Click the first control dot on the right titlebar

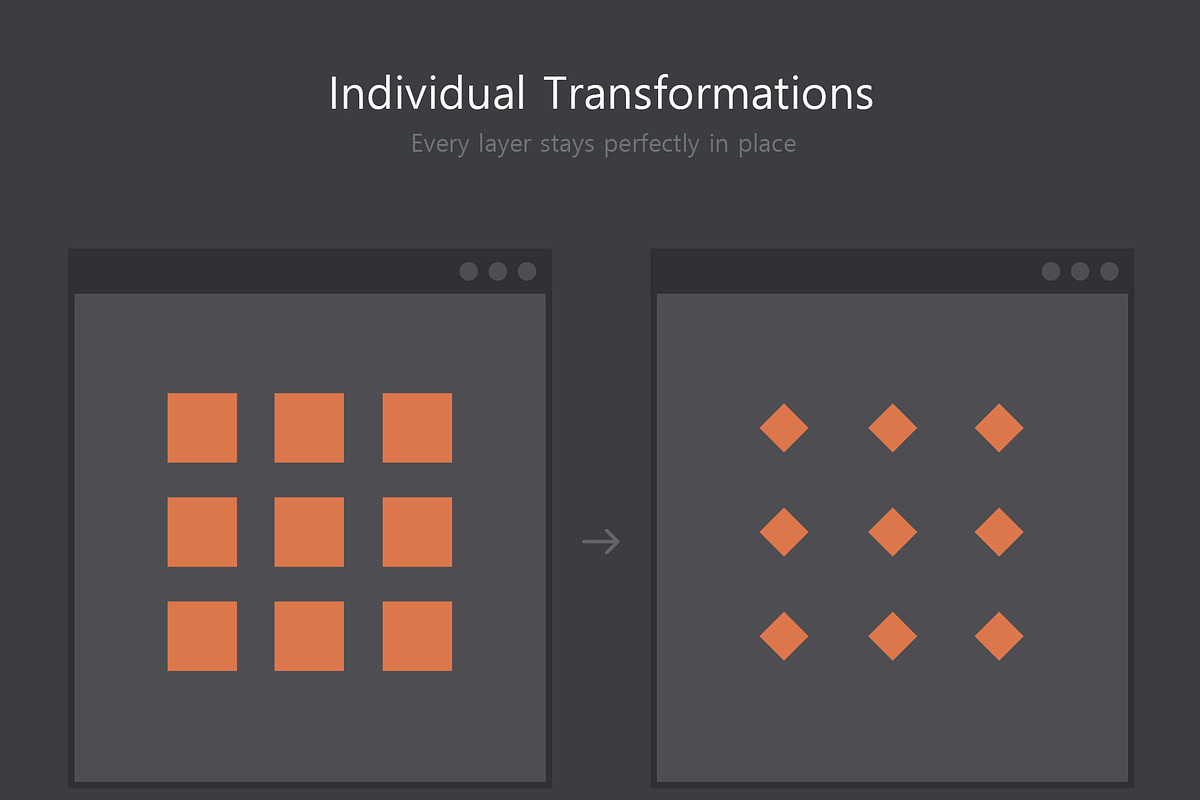1050,270
